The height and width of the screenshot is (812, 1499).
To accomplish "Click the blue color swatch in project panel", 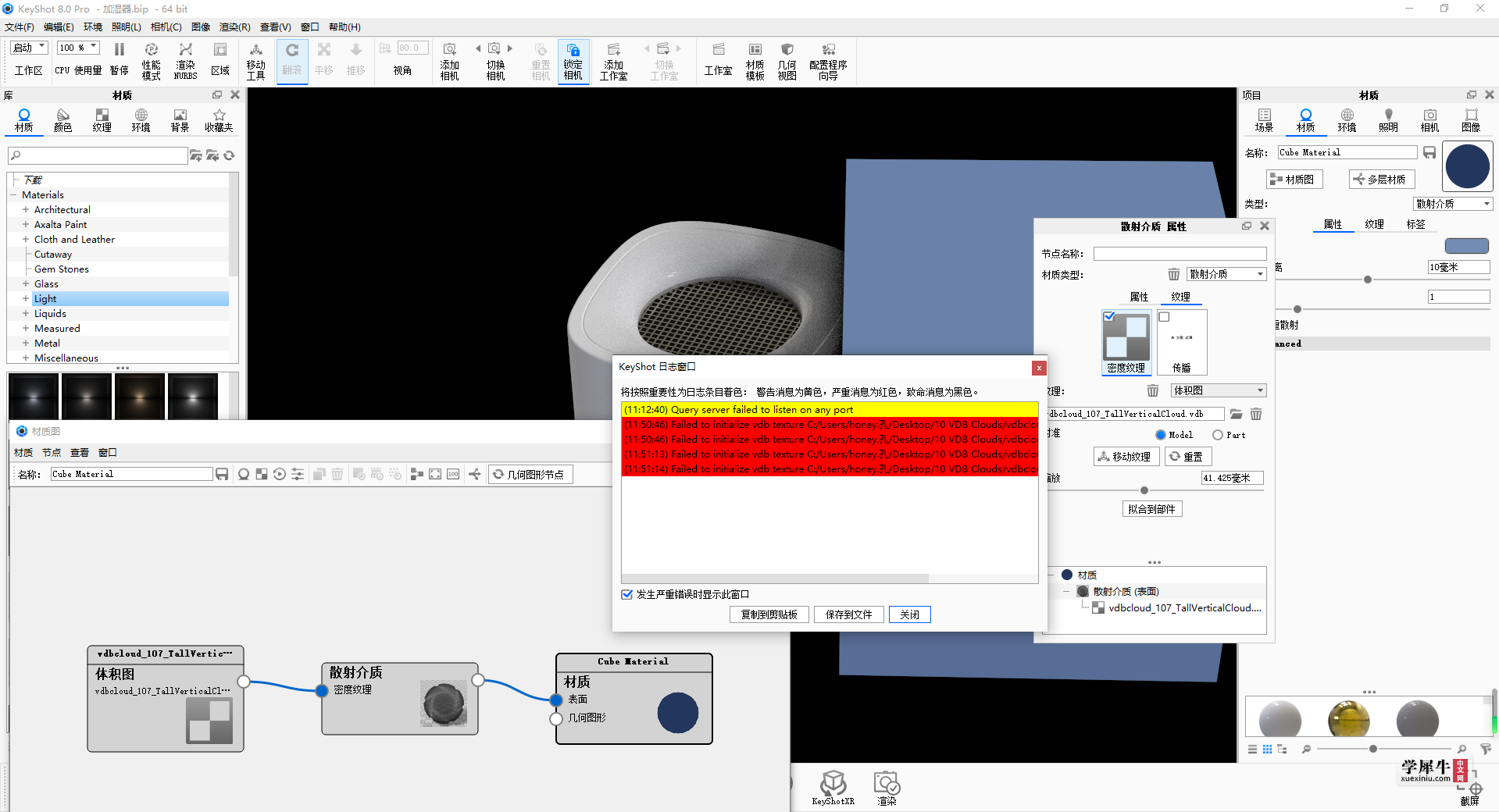I will pyautogui.click(x=1466, y=246).
